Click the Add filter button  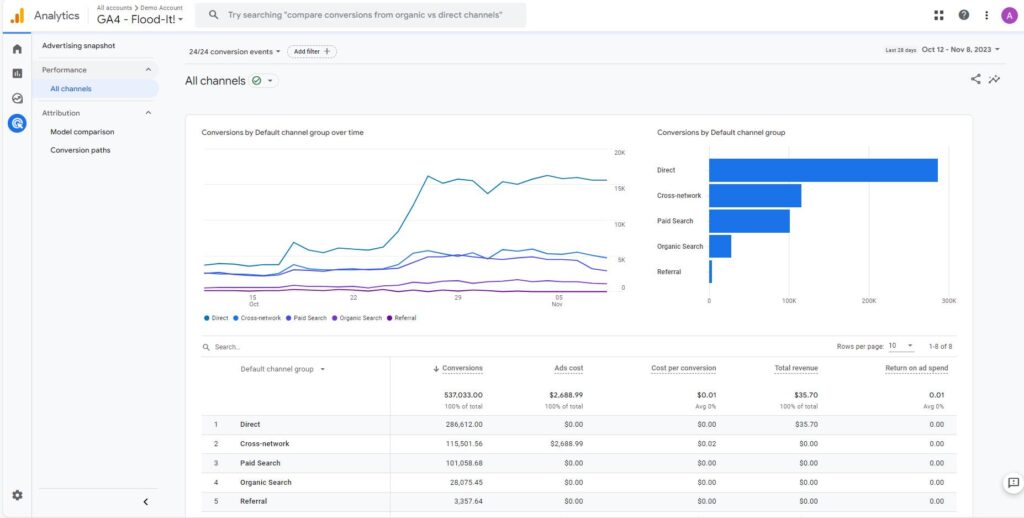(312, 52)
